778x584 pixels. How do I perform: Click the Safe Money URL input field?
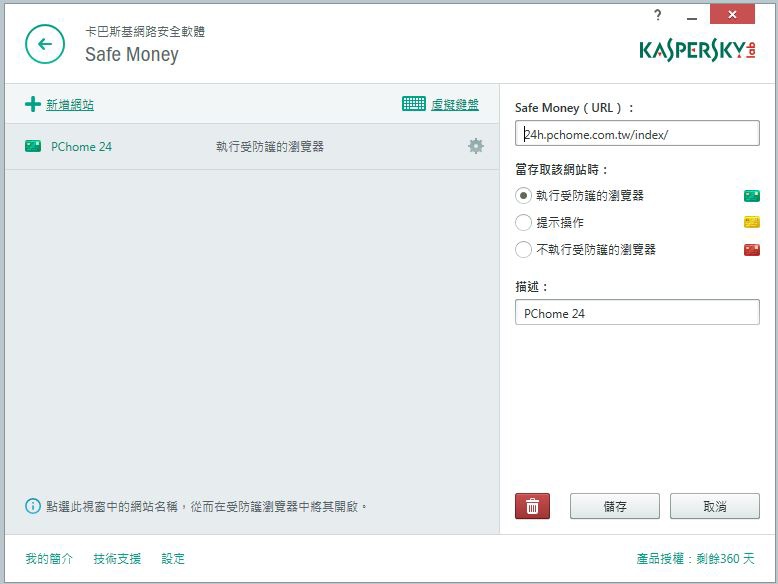637,133
